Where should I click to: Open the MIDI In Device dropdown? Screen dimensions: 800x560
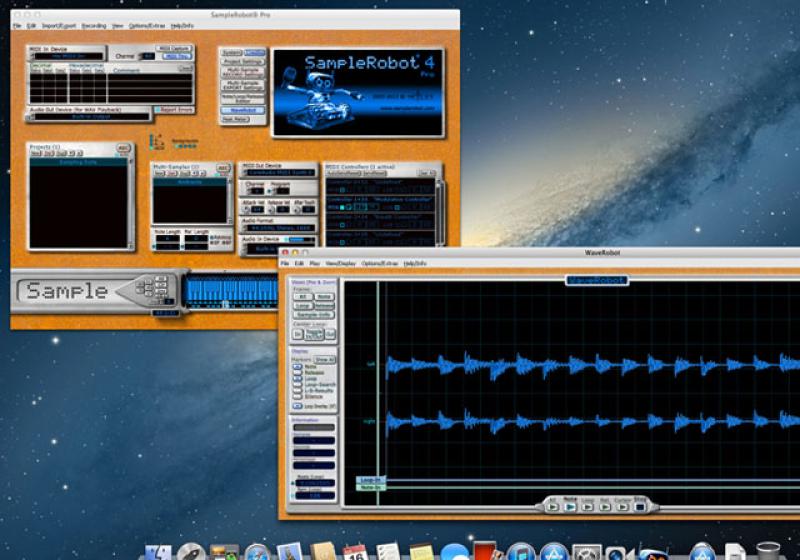(67, 56)
